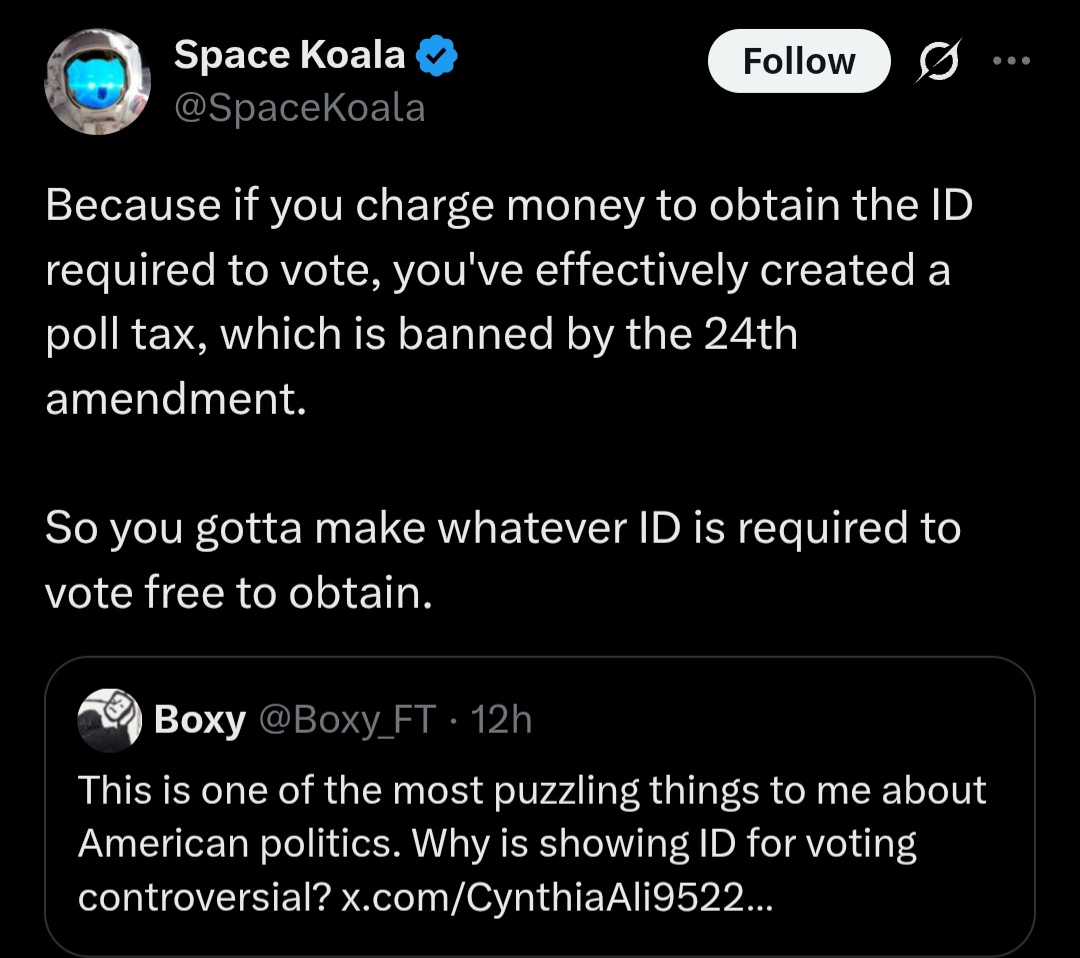The image size is (1080, 958).
Task: Open the x.com/CynthiaAli9522 link
Action: [557, 897]
